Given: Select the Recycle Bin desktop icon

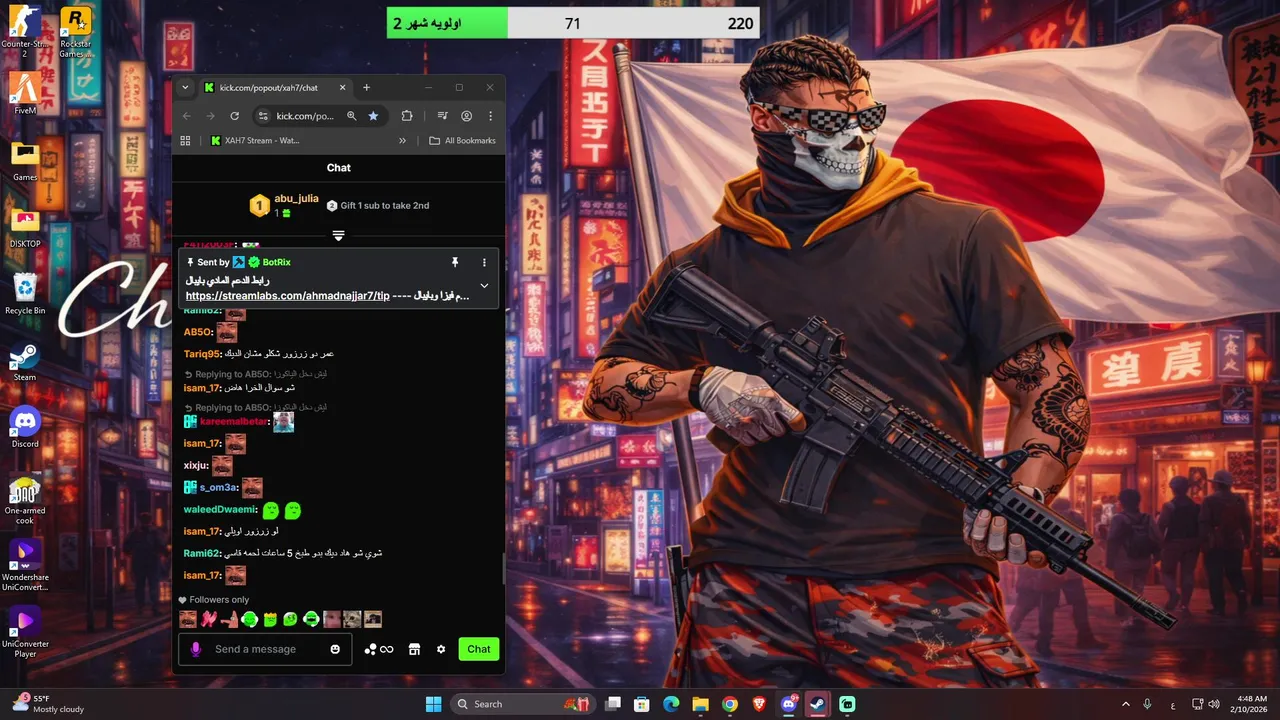Looking at the screenshot, I should pyautogui.click(x=25, y=295).
